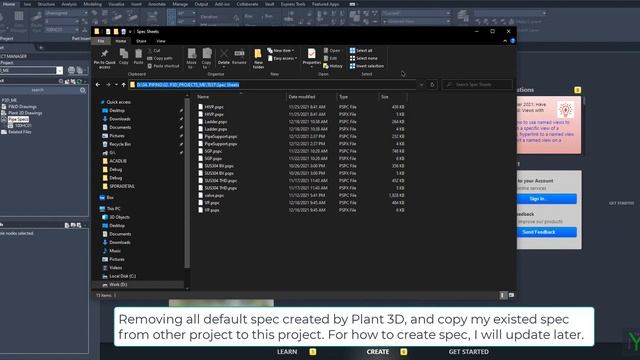Expand the address bar history dropdown

pyautogui.click(x=422, y=85)
